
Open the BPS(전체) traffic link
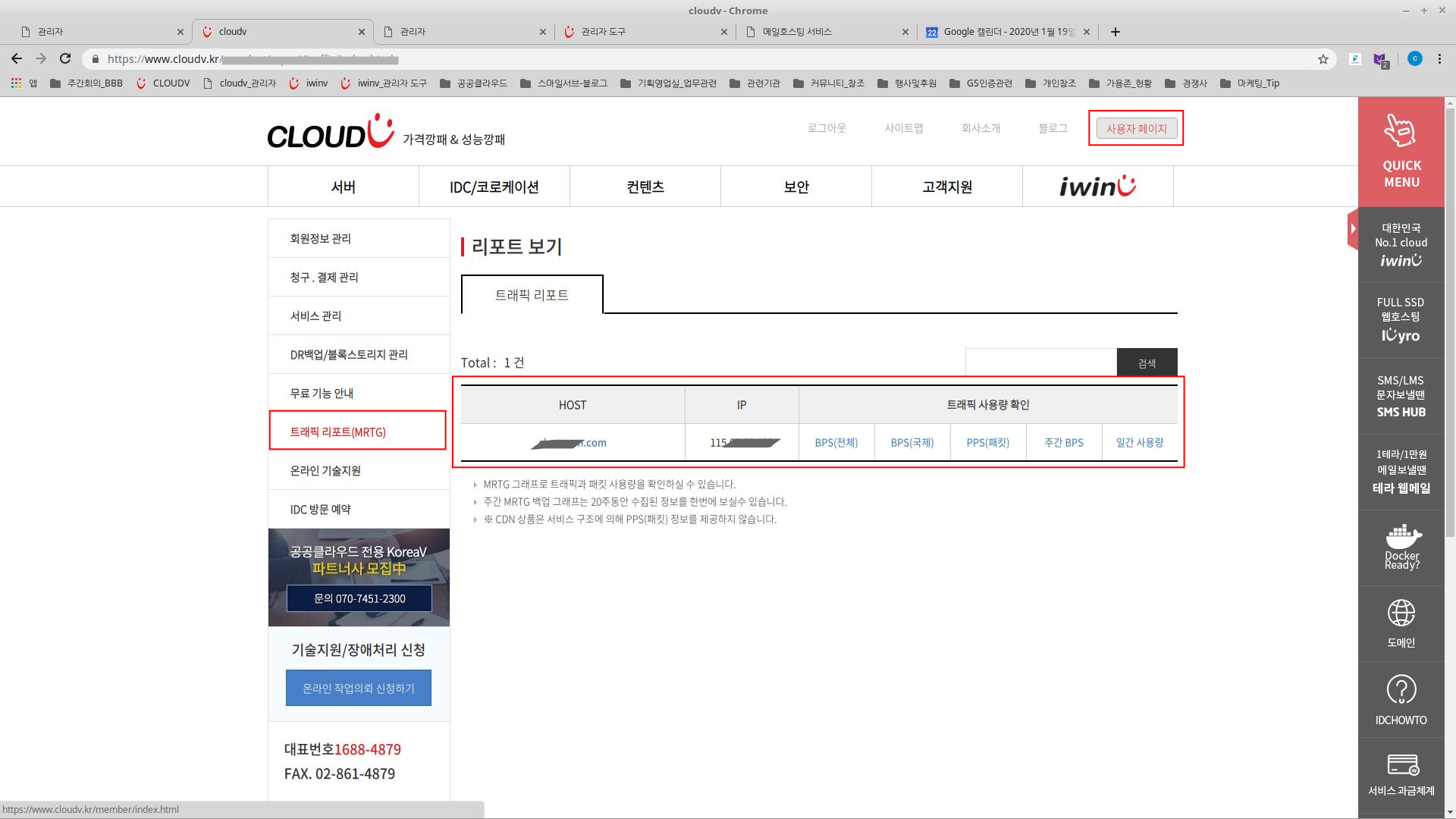coord(836,442)
